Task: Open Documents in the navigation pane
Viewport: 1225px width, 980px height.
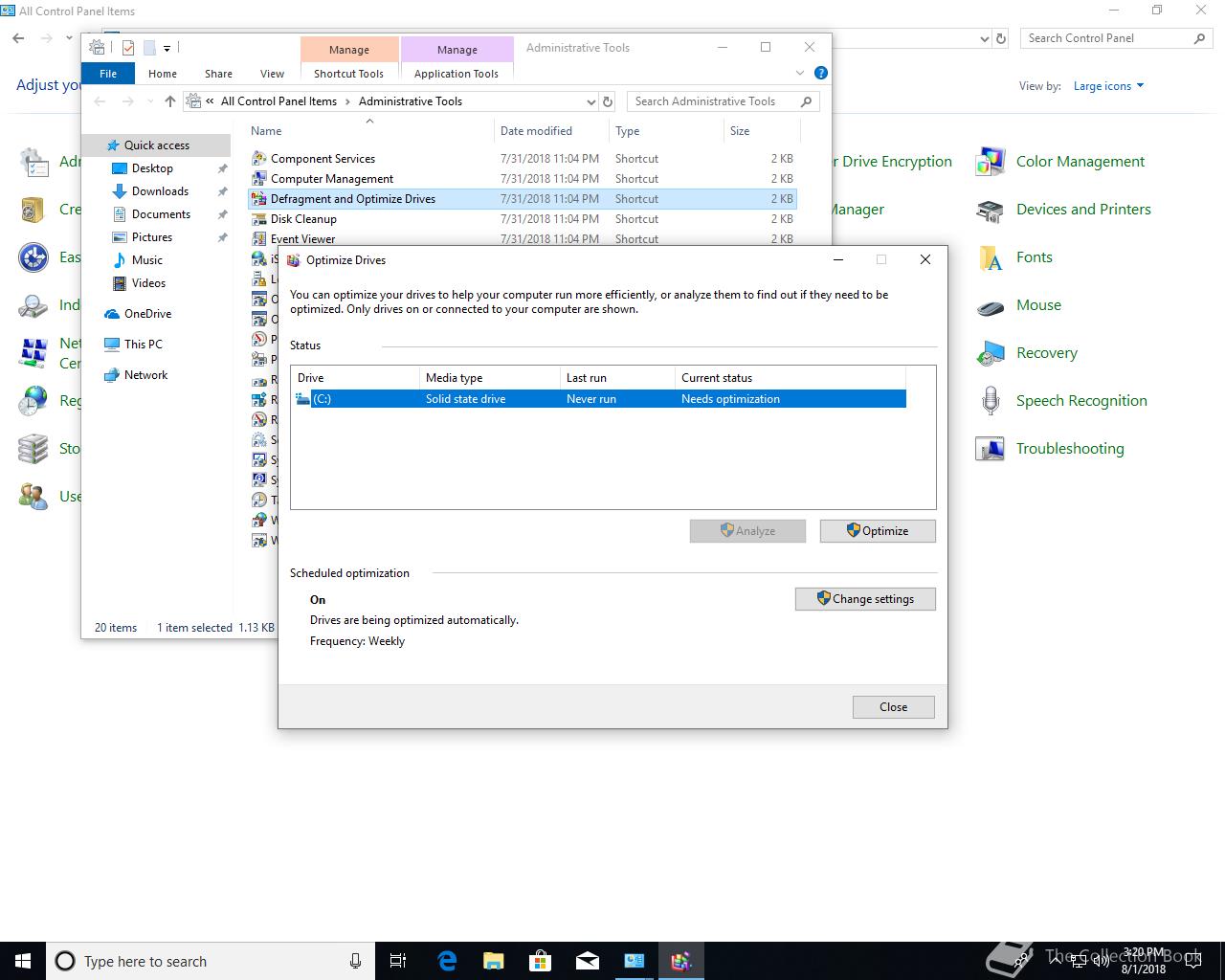Action: [161, 214]
